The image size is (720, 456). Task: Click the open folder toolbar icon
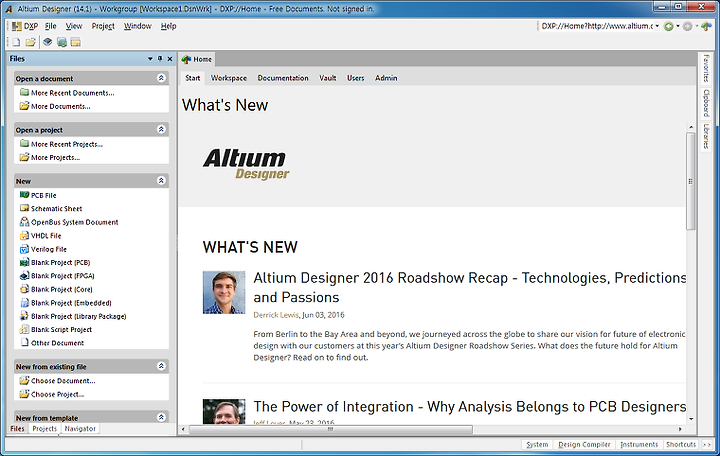point(30,42)
